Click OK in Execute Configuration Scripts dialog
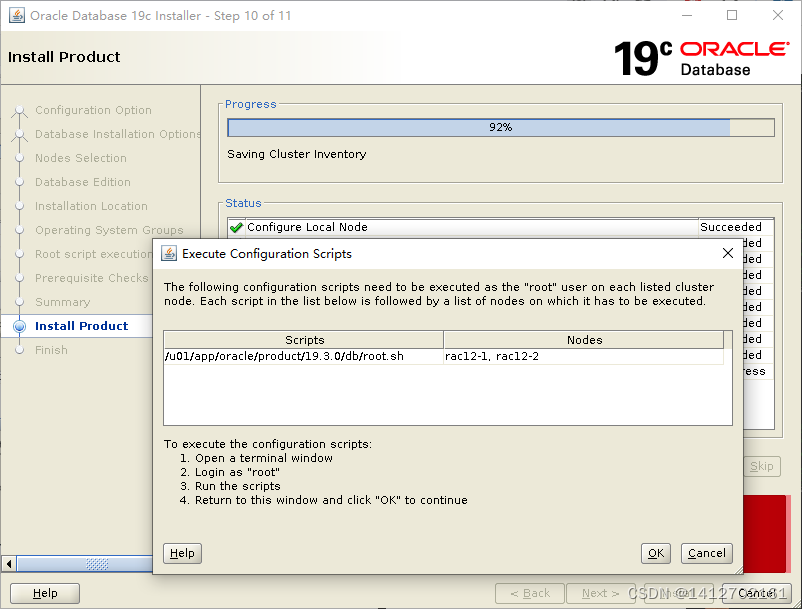This screenshot has width=802, height=609. [655, 553]
